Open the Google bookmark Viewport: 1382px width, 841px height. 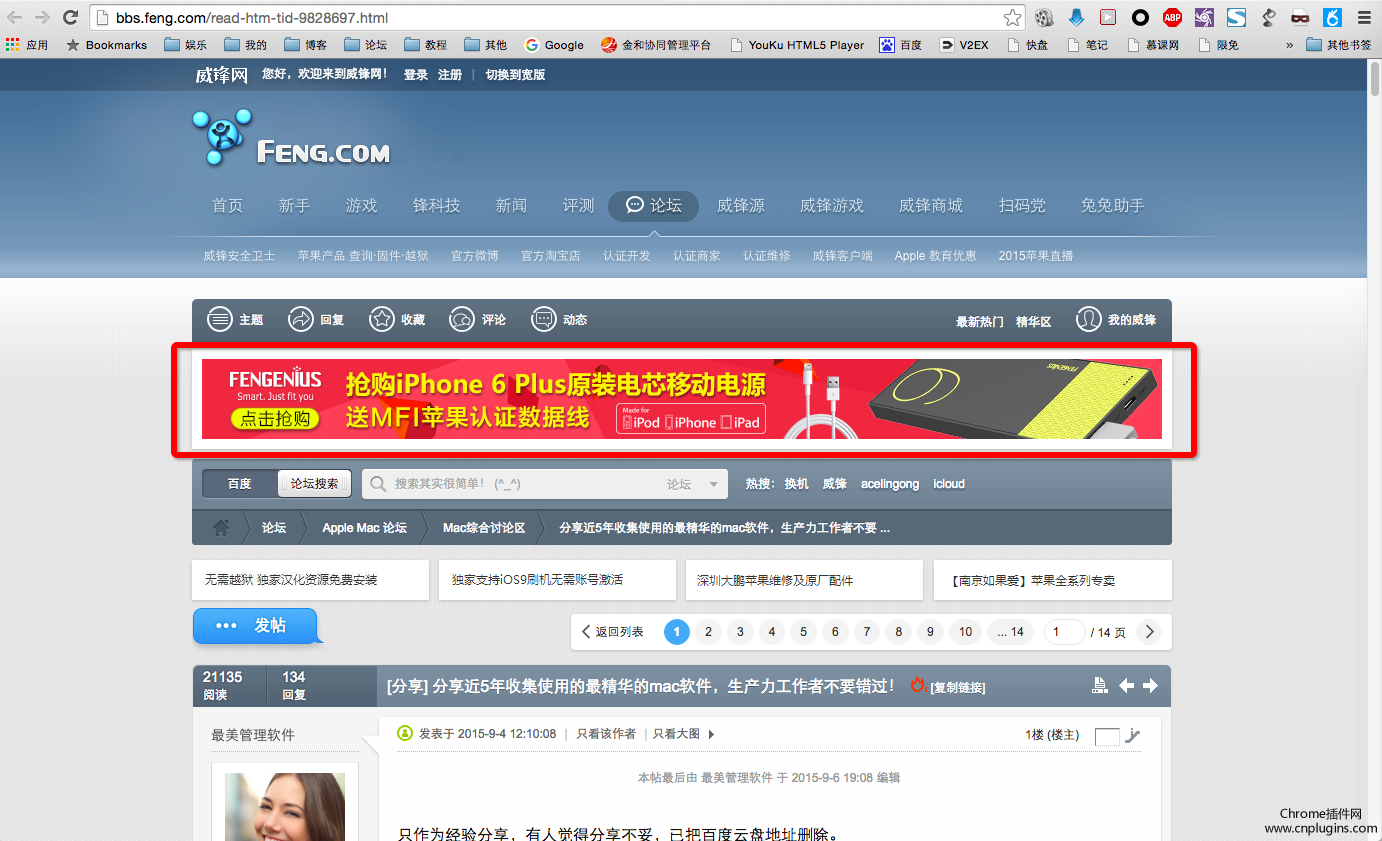(x=554, y=45)
